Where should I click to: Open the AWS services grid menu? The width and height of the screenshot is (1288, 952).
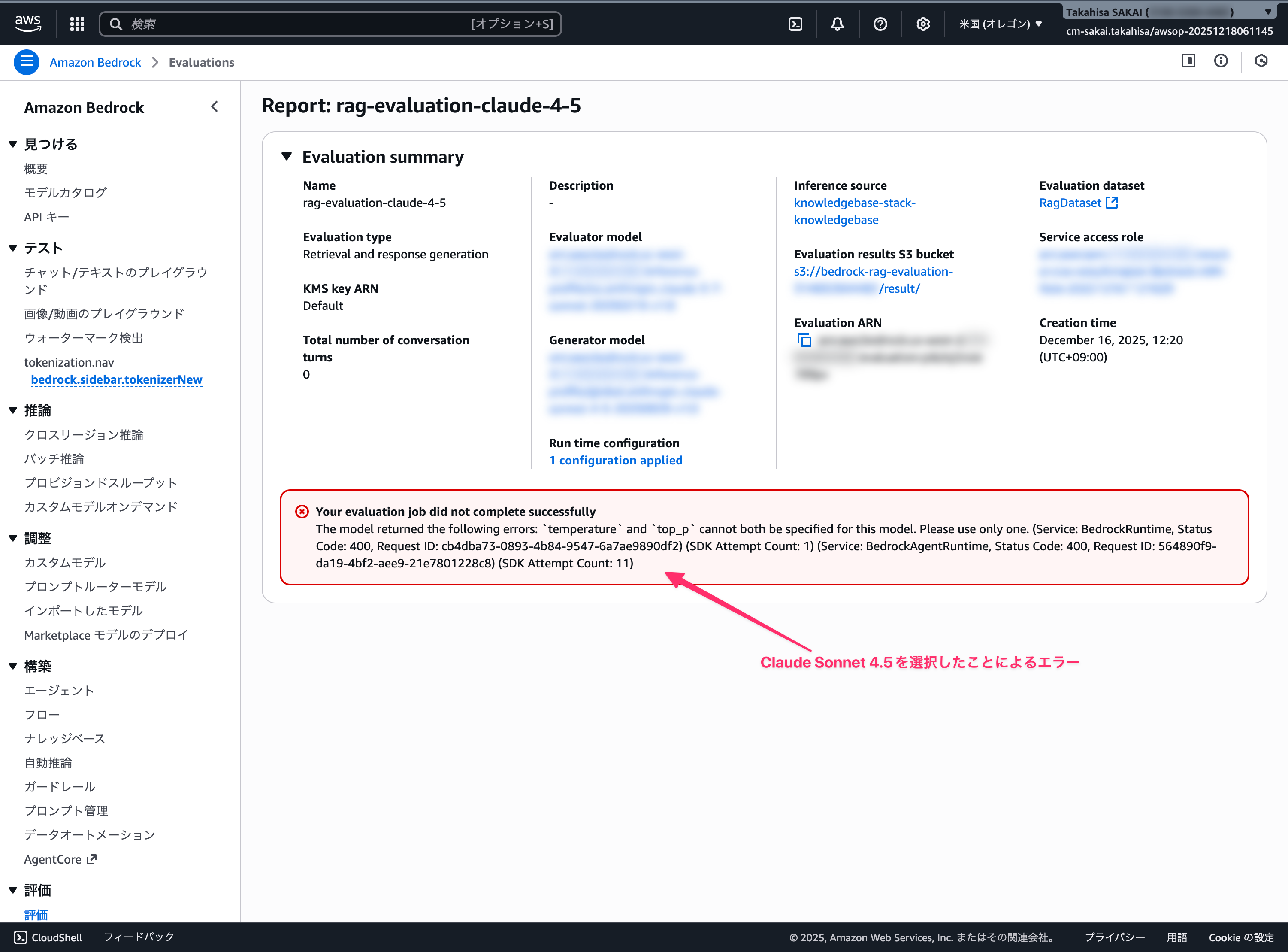(x=77, y=24)
